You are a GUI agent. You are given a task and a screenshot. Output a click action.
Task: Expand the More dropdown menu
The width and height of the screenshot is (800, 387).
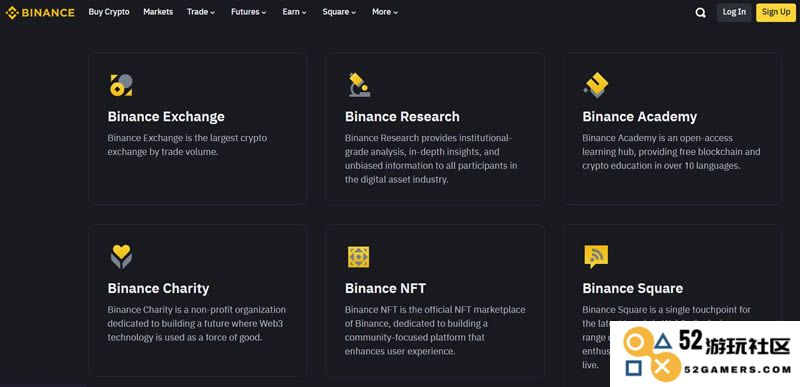(x=385, y=12)
